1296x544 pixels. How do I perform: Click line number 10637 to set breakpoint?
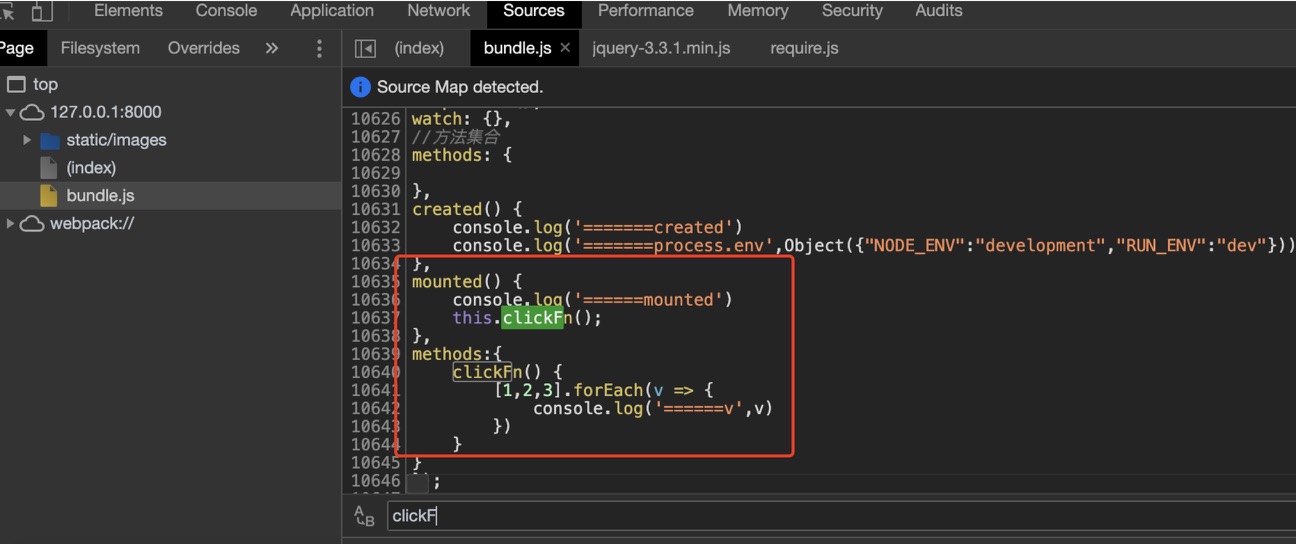coord(376,318)
